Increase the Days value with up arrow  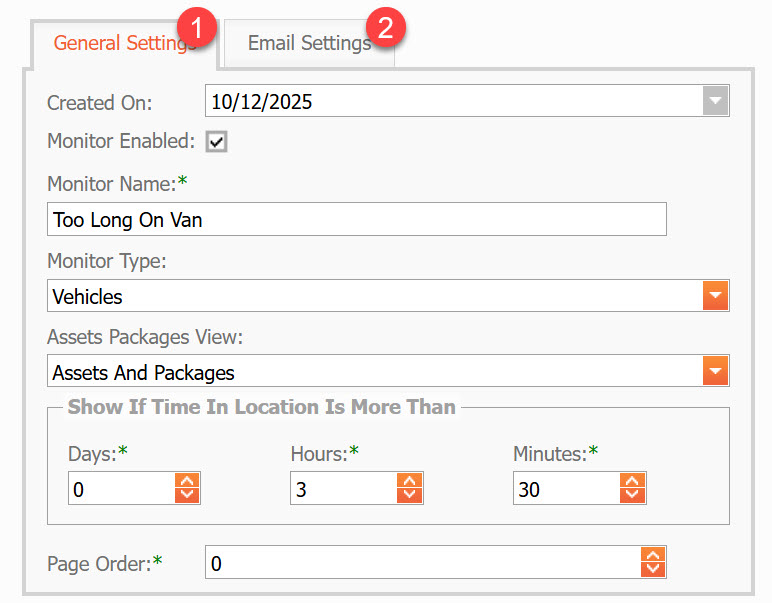188,481
